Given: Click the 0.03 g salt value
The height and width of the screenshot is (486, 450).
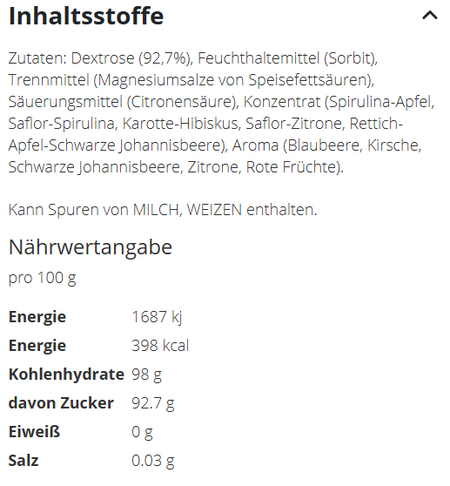Looking at the screenshot, I should (x=153, y=461).
